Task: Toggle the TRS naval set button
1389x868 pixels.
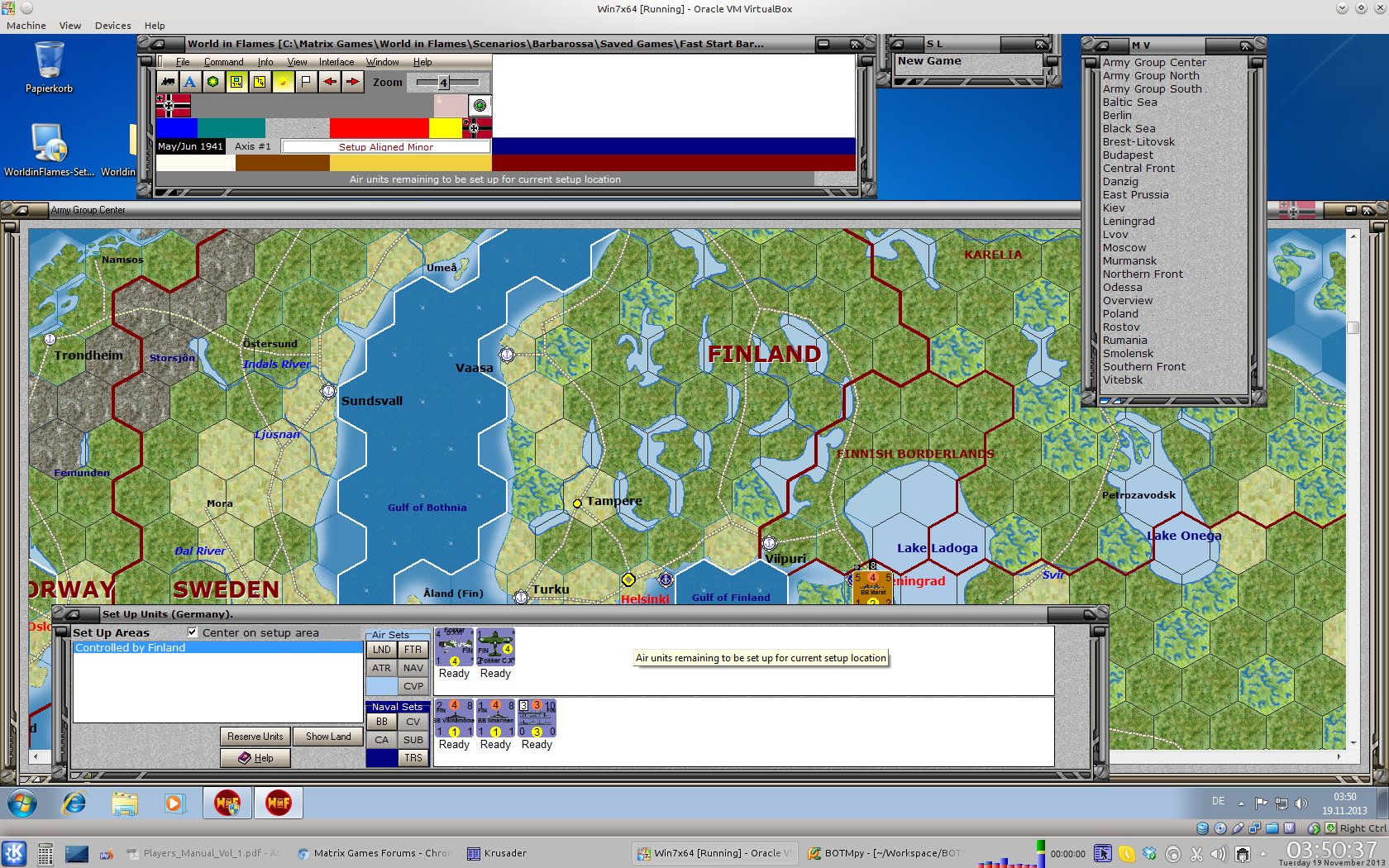Action: (413, 758)
